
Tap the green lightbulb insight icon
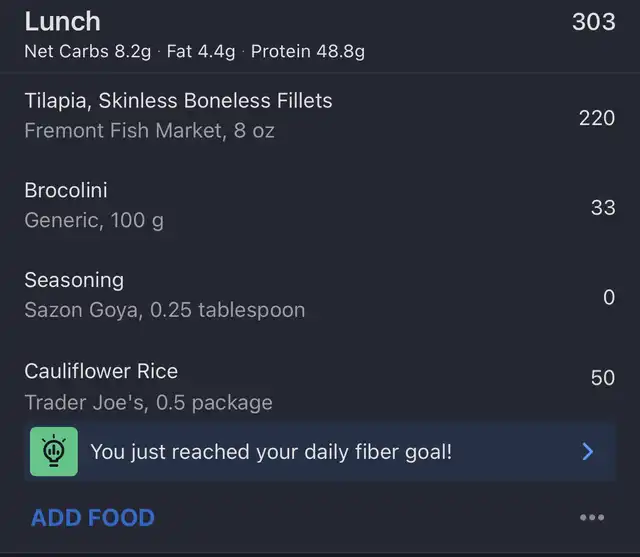point(54,451)
